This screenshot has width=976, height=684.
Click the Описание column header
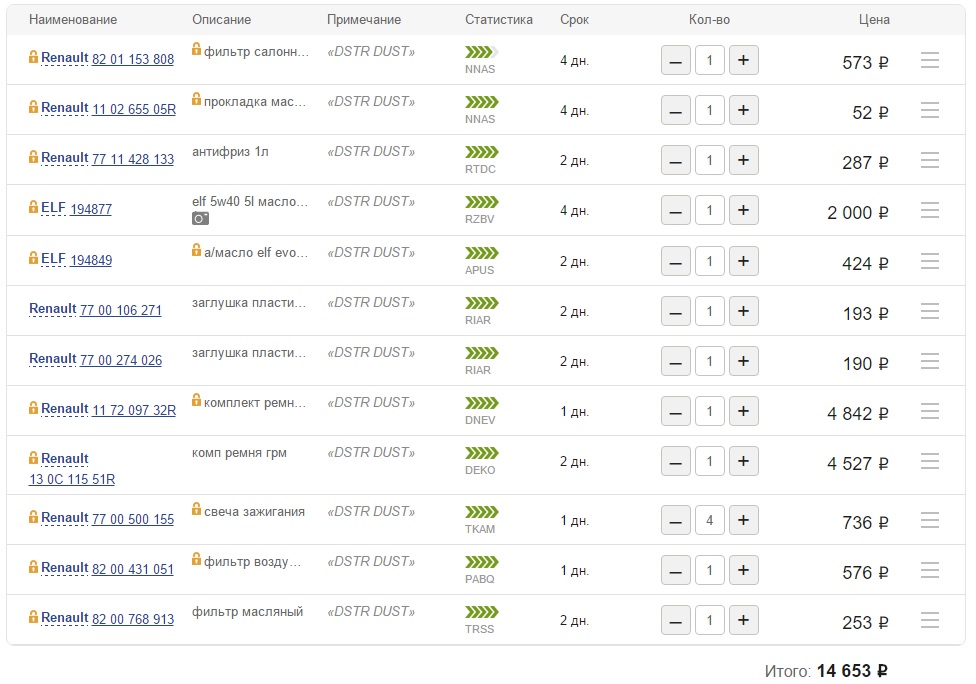click(222, 19)
